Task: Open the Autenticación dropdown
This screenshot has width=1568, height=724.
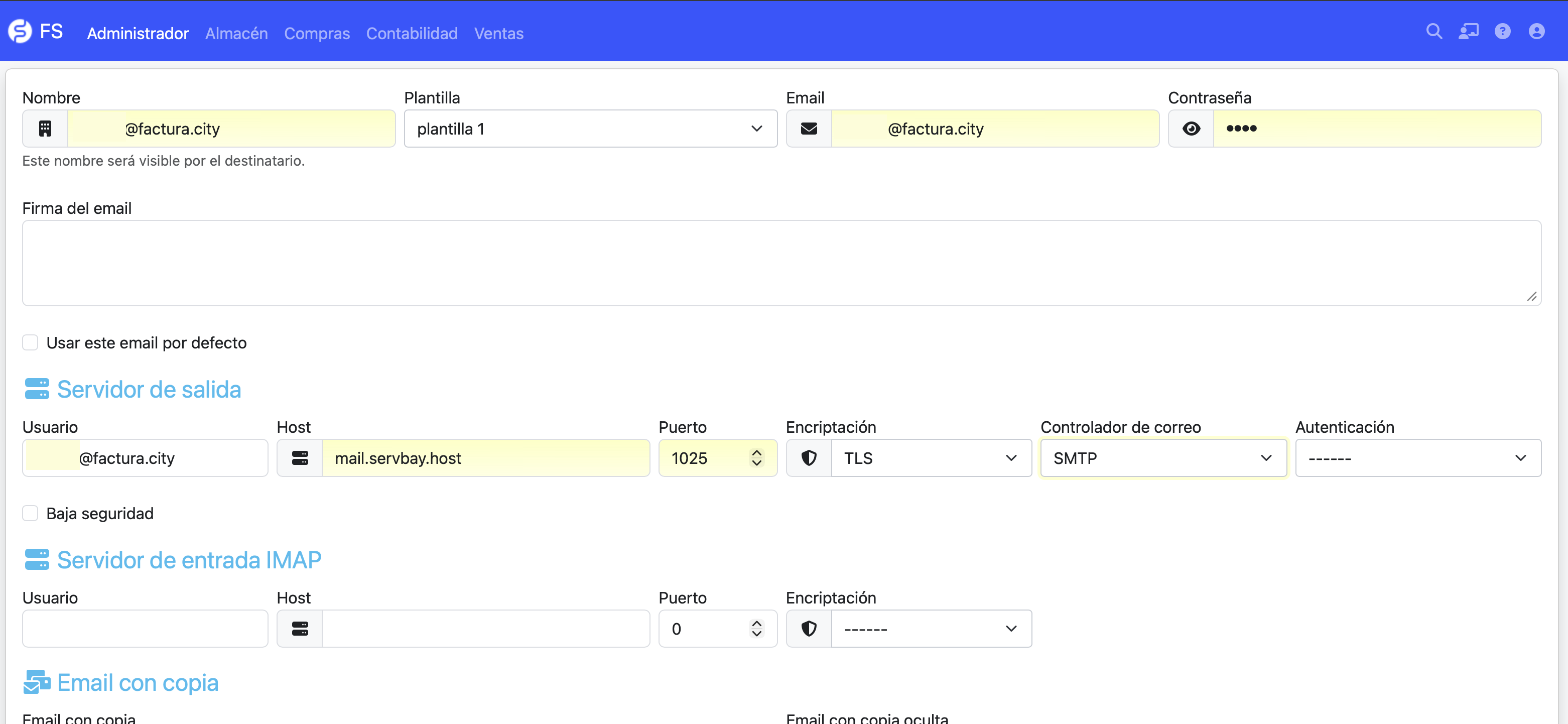Action: coord(1417,458)
